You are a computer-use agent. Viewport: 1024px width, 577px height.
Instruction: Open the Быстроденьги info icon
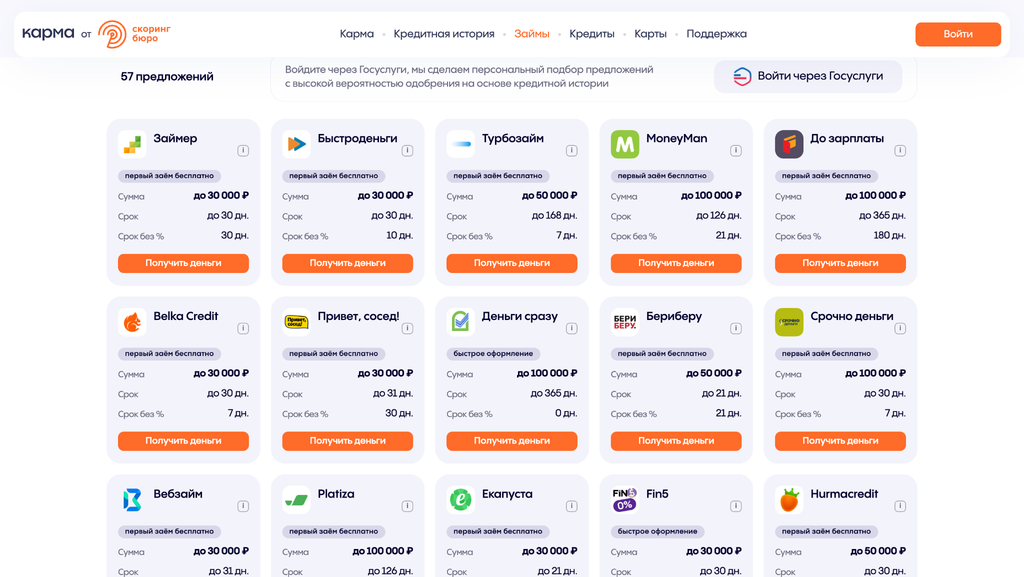(x=408, y=151)
